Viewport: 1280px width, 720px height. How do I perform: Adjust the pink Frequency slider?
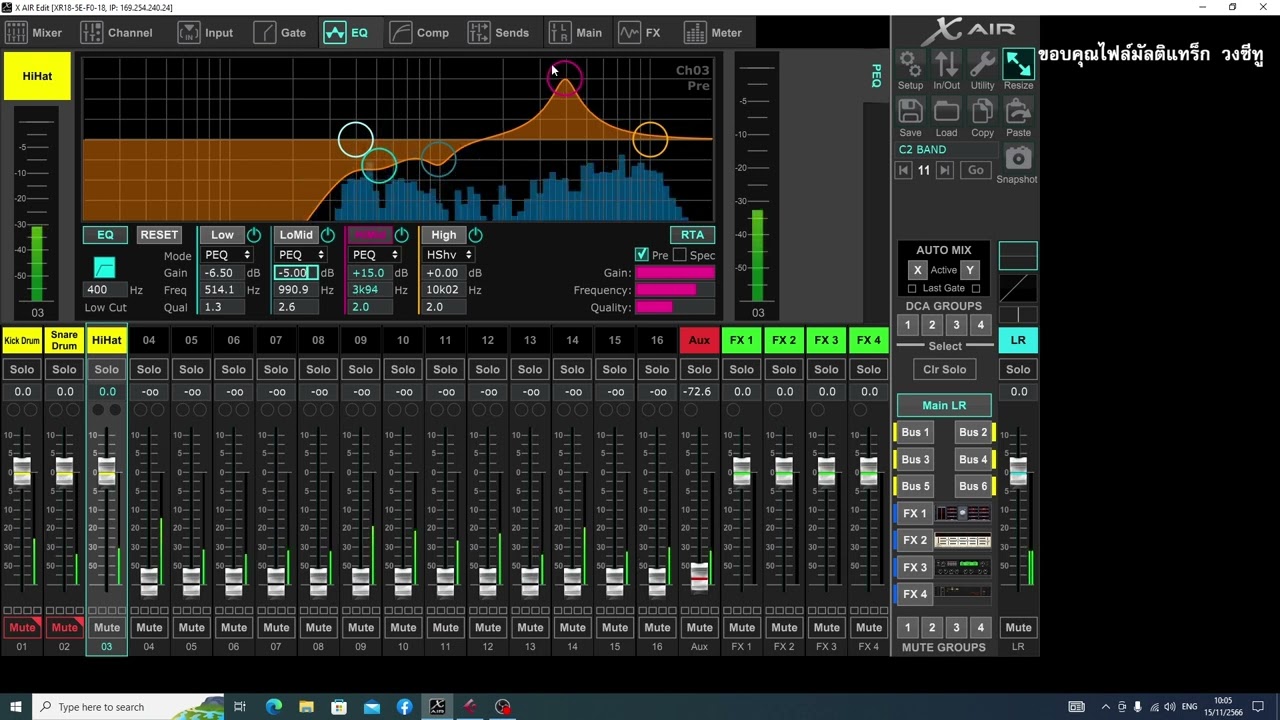[x=675, y=290]
